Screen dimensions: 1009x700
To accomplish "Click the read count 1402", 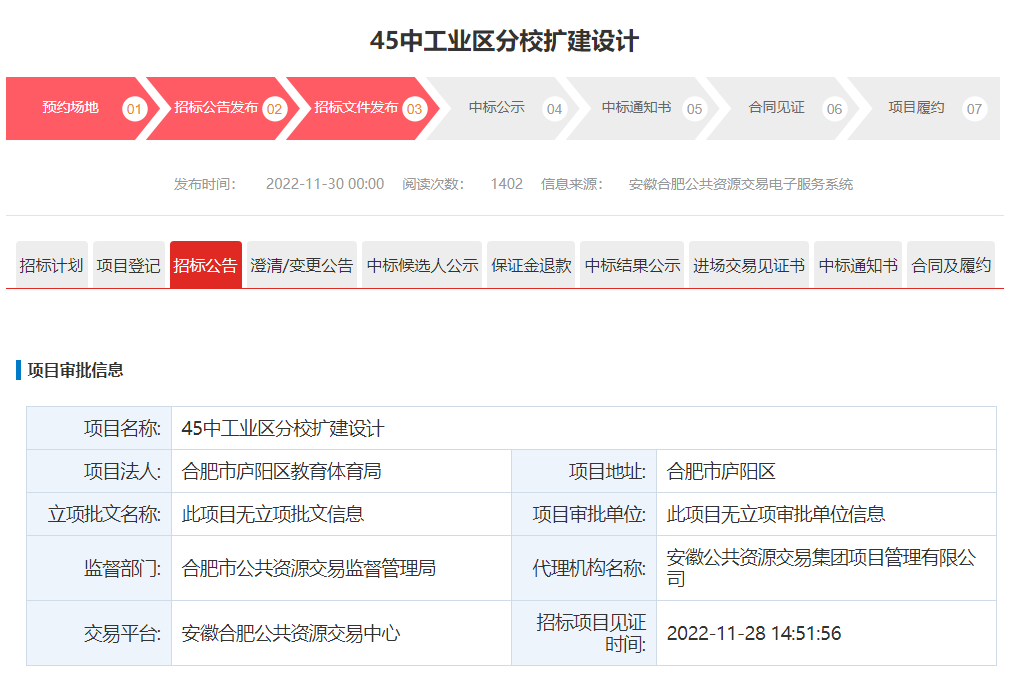I will pos(506,184).
